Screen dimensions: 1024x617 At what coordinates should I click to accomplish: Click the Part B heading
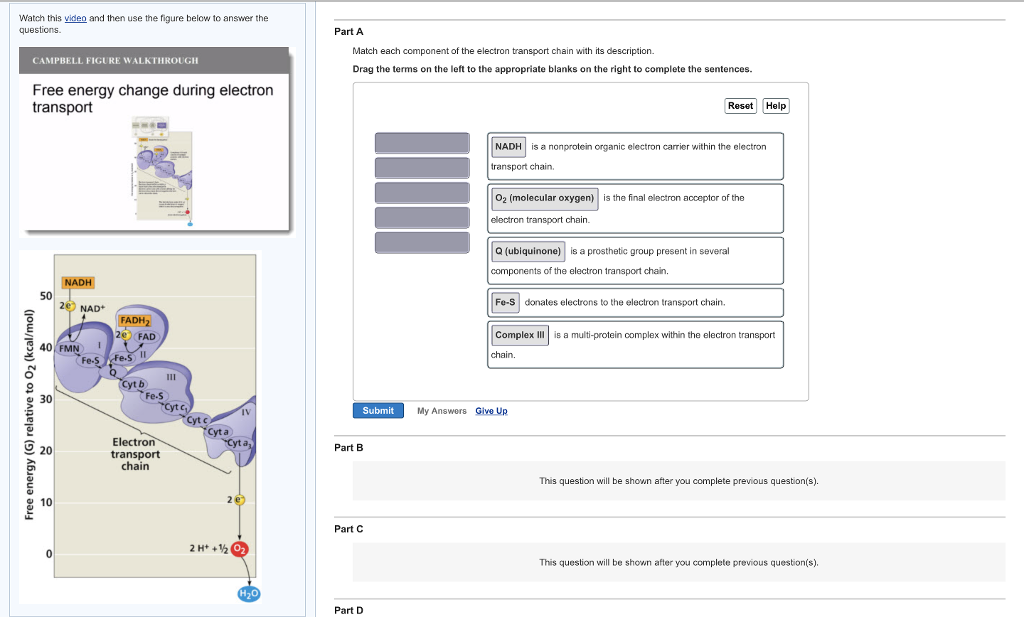click(349, 447)
